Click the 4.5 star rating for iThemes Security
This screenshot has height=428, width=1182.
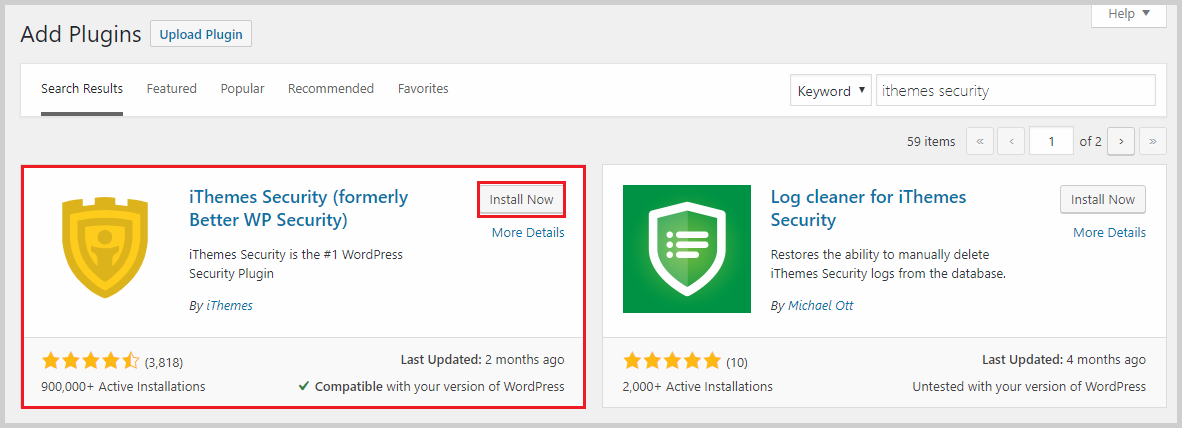pyautogui.click(x=91, y=362)
